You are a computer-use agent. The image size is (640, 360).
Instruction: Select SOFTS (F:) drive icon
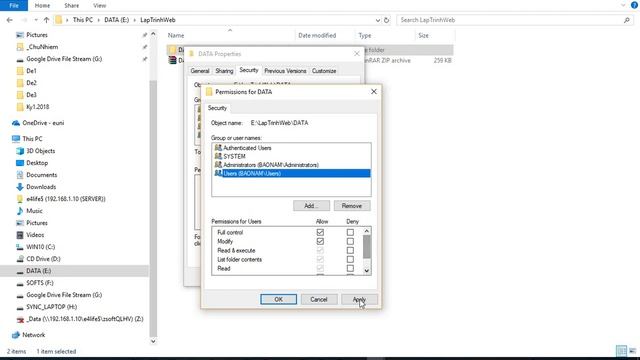click(x=20, y=283)
